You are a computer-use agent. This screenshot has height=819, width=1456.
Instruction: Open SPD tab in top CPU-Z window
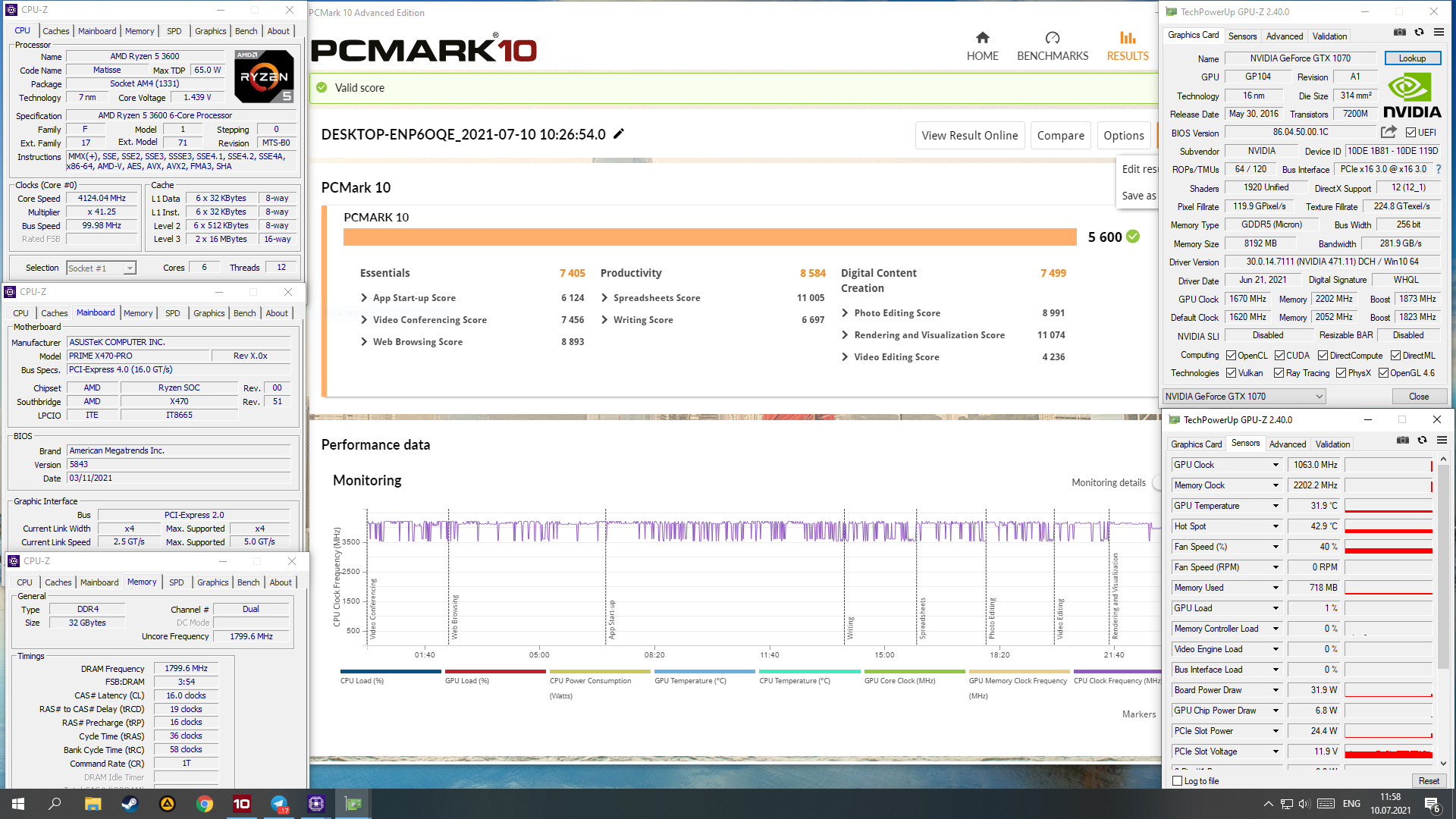click(x=174, y=31)
